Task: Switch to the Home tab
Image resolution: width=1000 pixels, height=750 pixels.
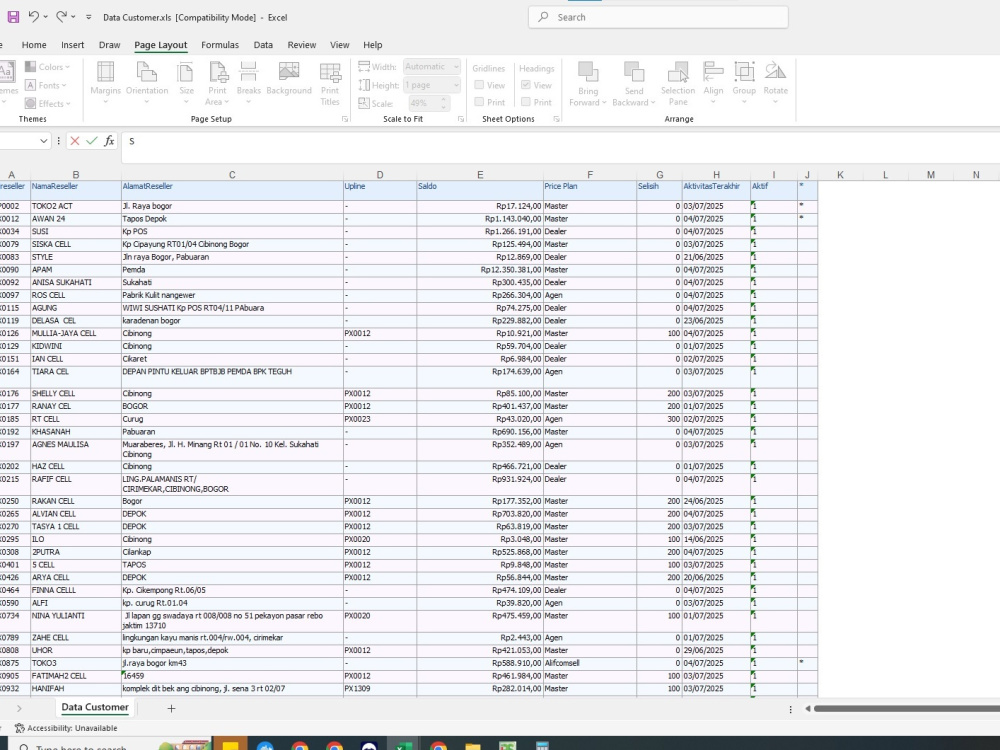Action: coord(34,45)
